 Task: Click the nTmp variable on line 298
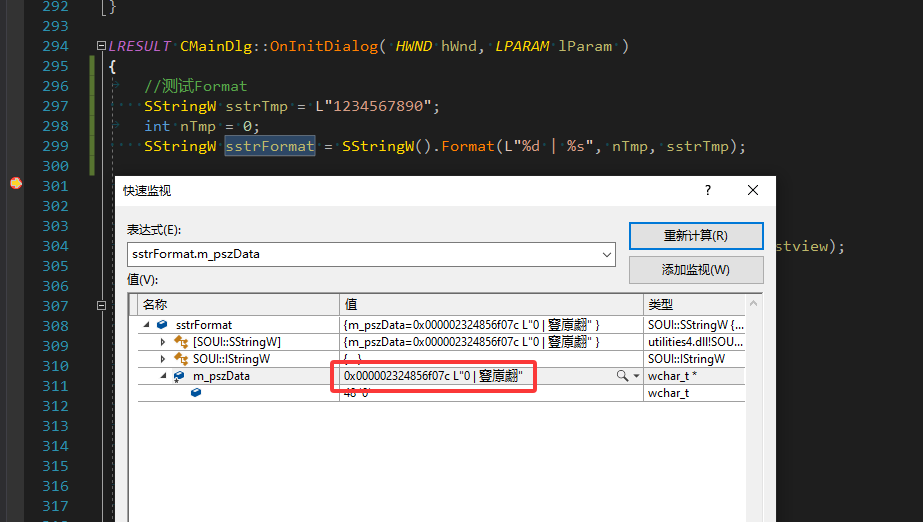tap(198, 126)
